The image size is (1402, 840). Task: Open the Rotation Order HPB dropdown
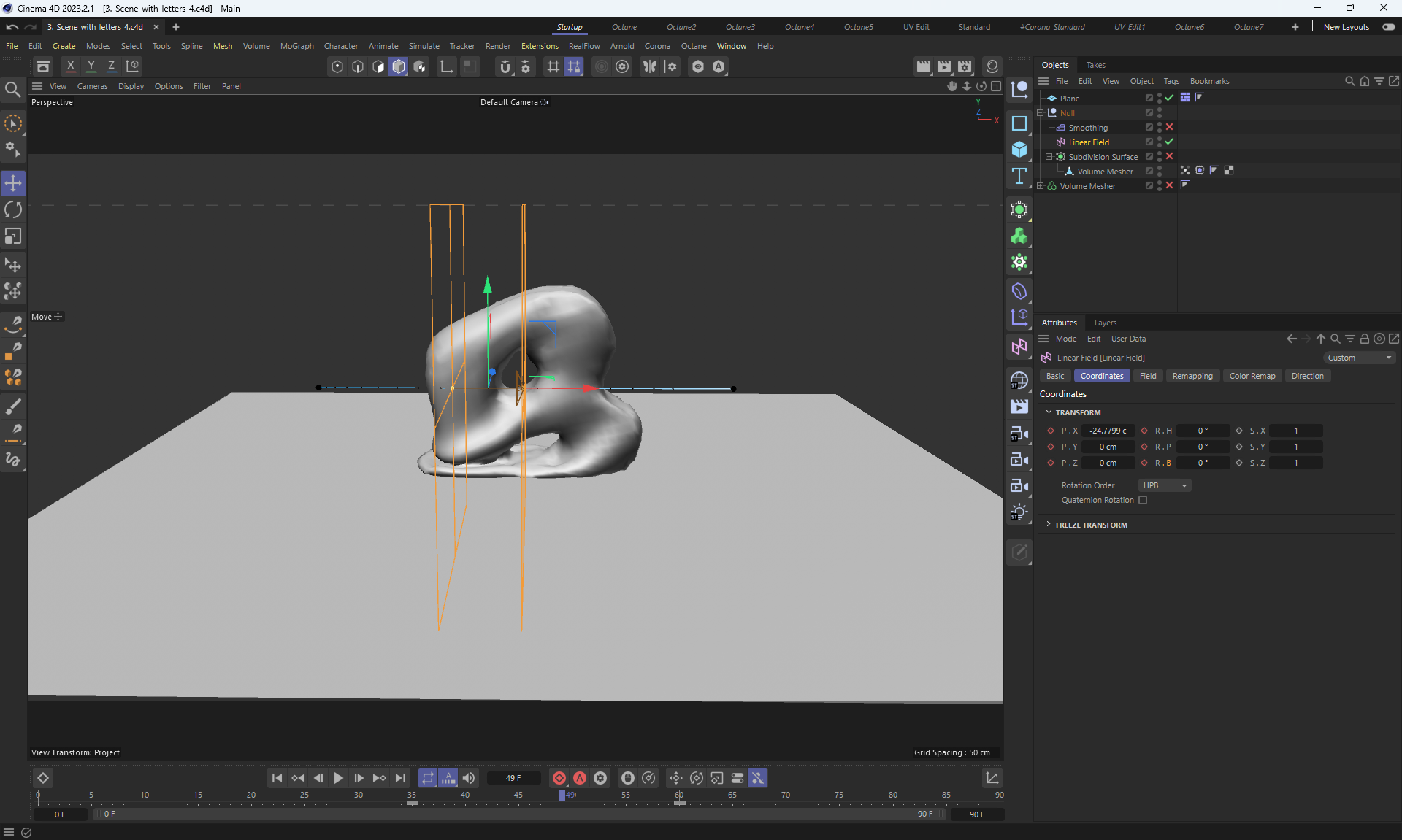tap(1165, 485)
